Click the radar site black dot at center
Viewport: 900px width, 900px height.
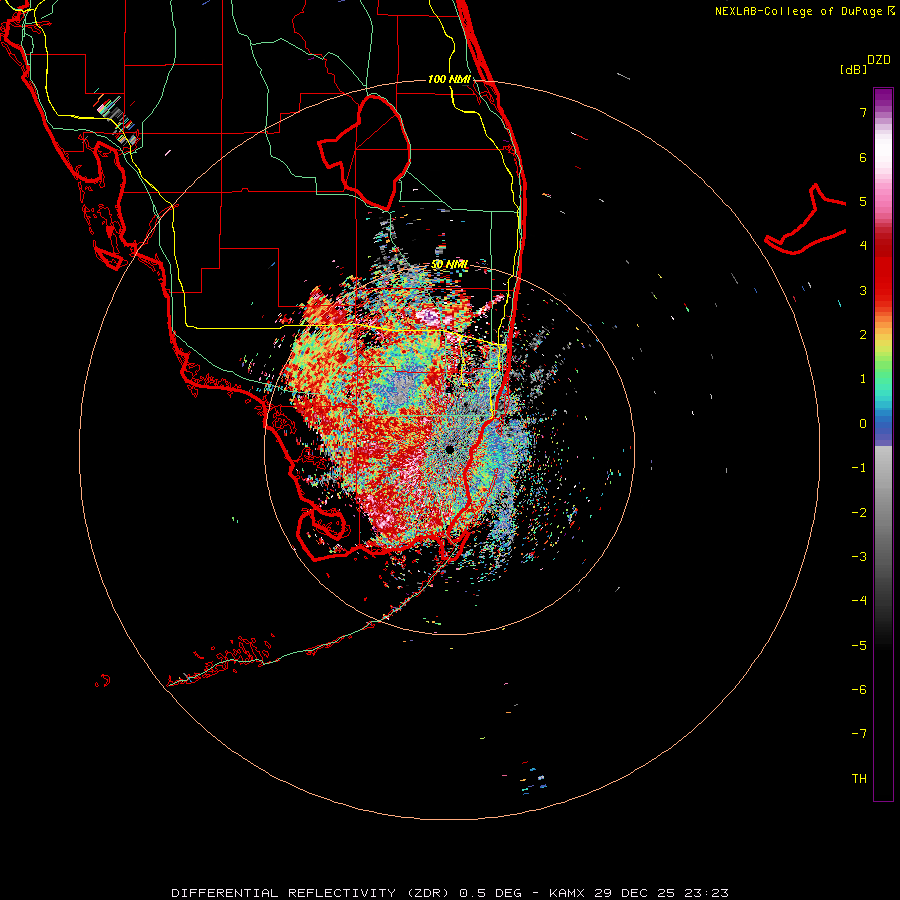point(449,449)
